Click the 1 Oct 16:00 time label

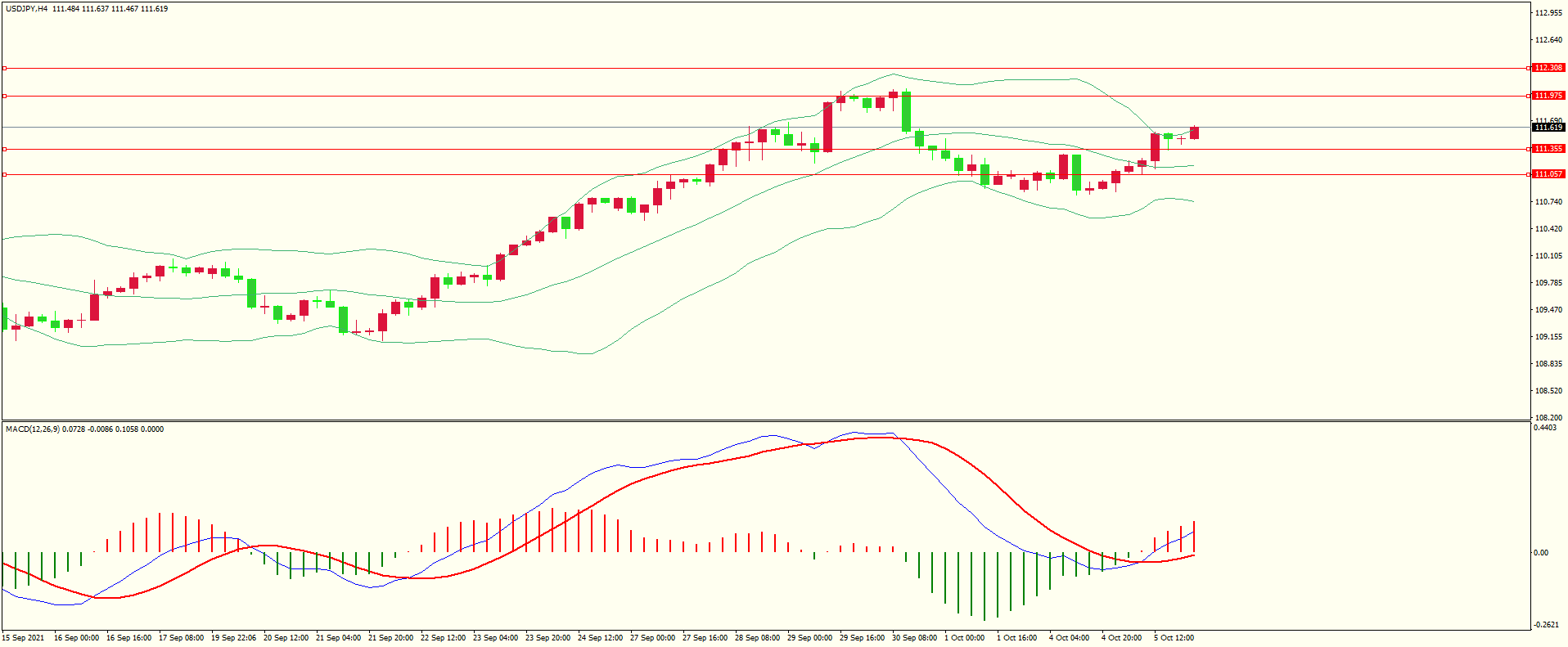(1016, 638)
